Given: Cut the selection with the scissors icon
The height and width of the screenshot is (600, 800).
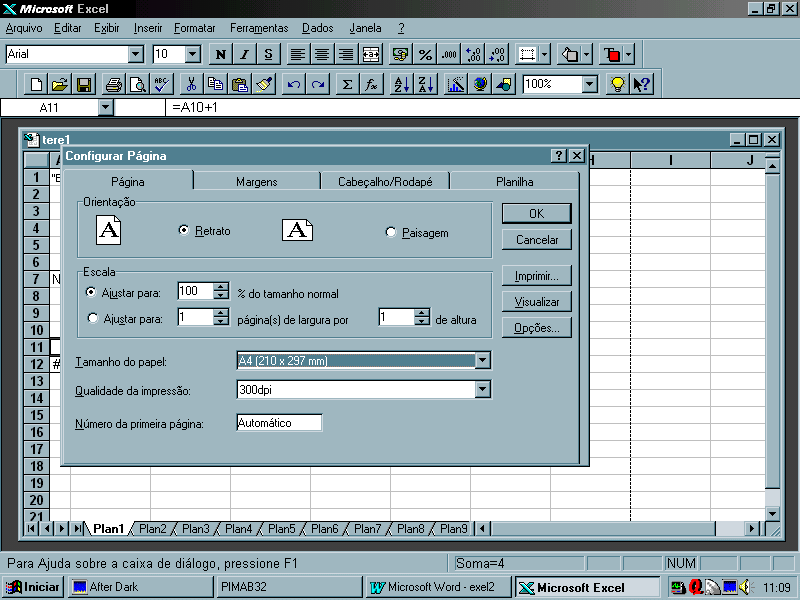Looking at the screenshot, I should click(191, 84).
